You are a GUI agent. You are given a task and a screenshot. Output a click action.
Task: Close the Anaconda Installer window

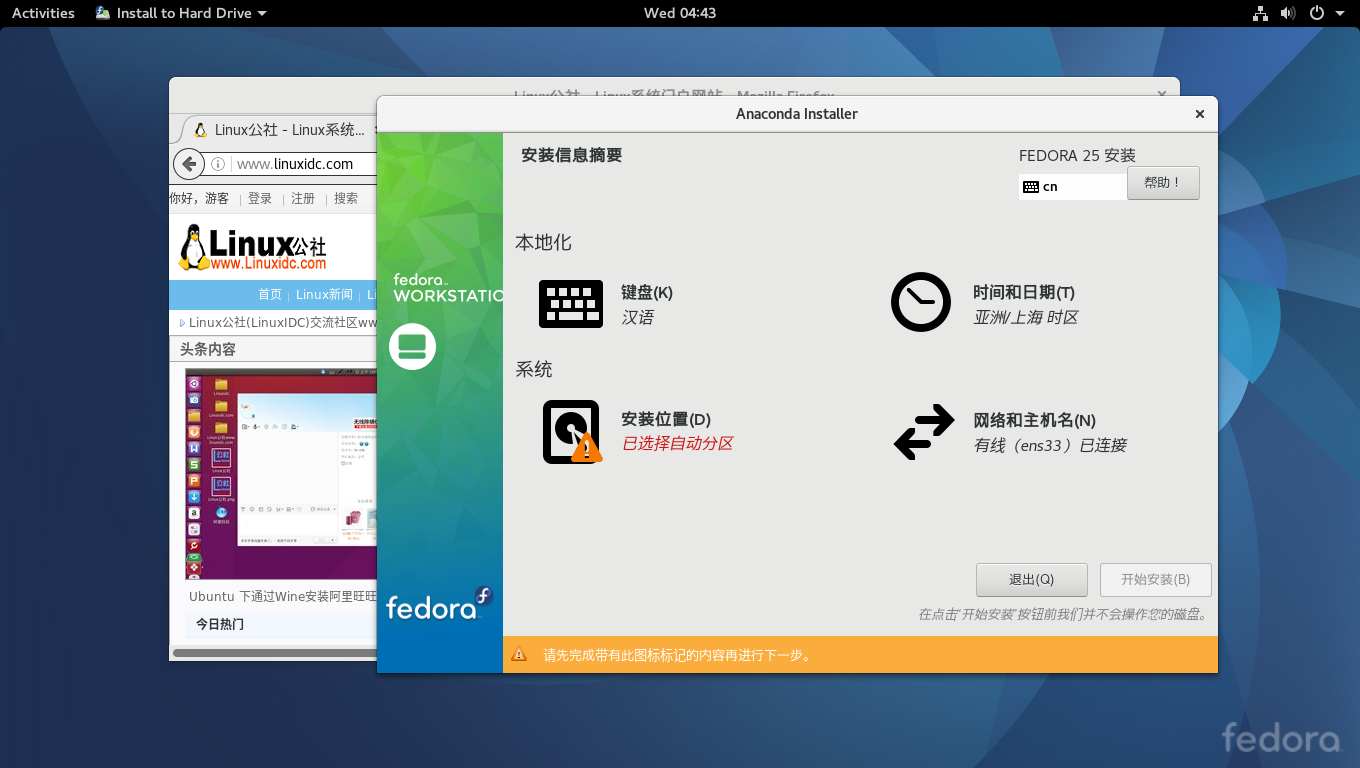[x=1199, y=114]
